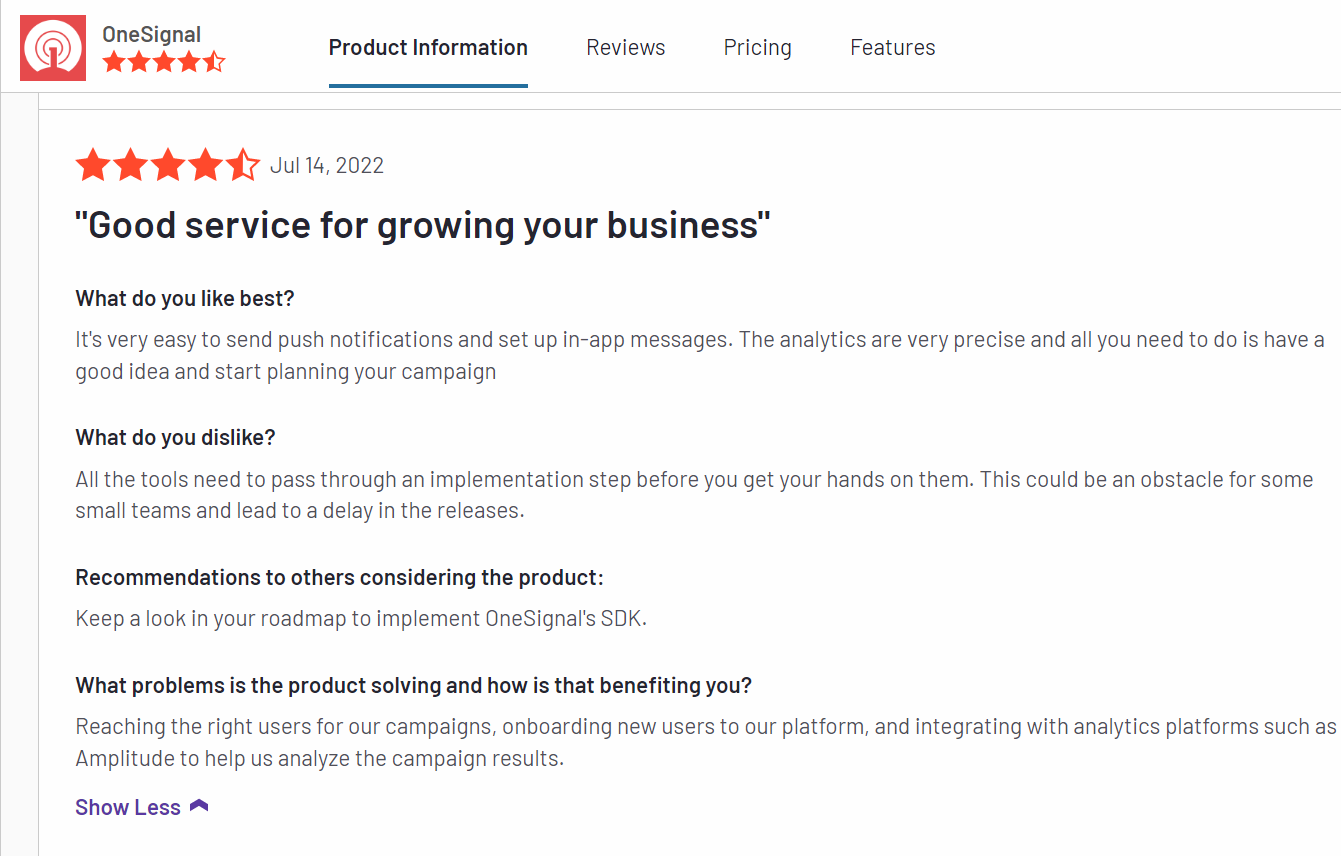1341x856 pixels.
Task: Click the "What do you dislike?" heading
Action: 175,438
